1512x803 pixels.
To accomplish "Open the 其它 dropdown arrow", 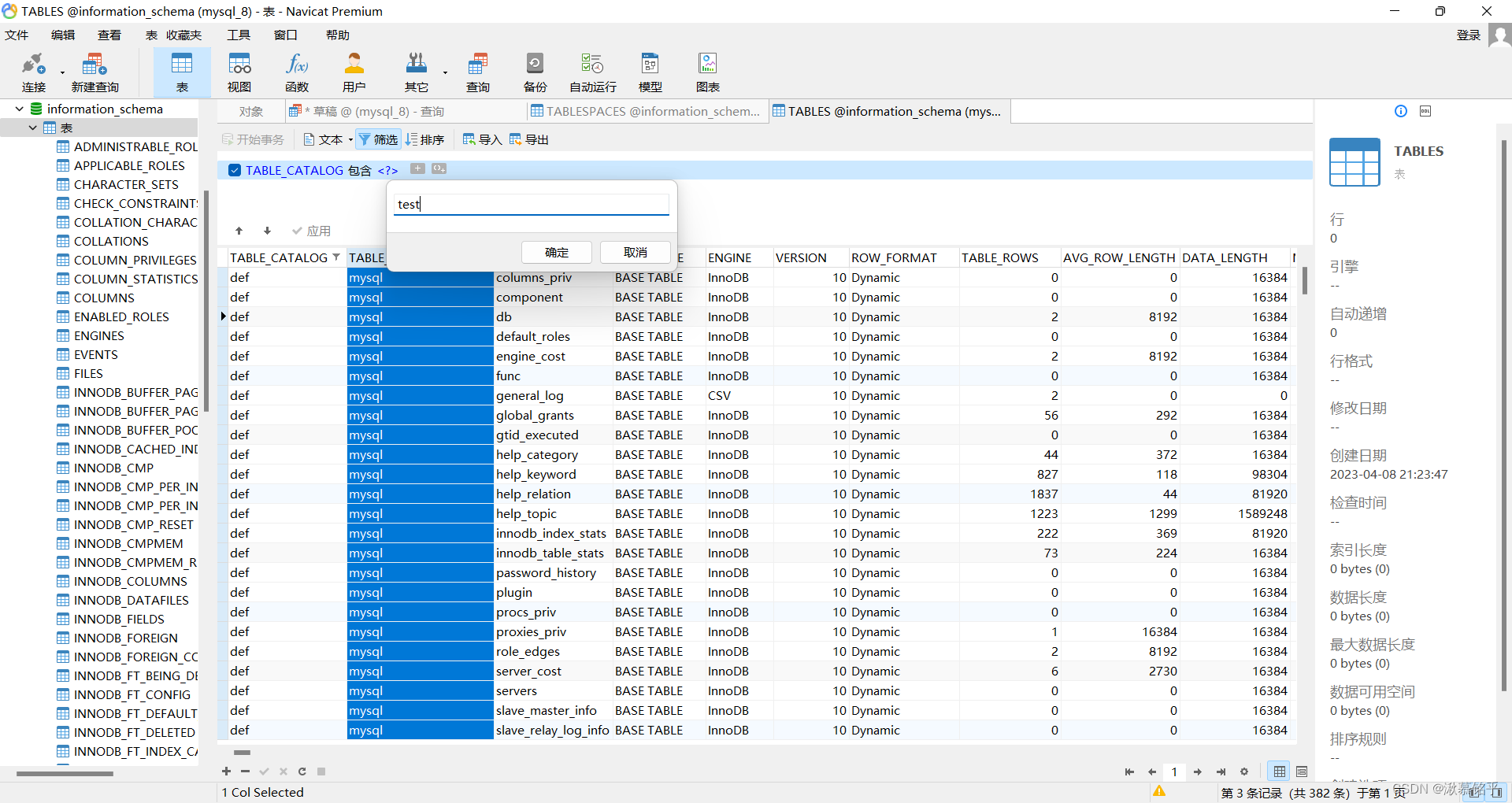I will [445, 72].
